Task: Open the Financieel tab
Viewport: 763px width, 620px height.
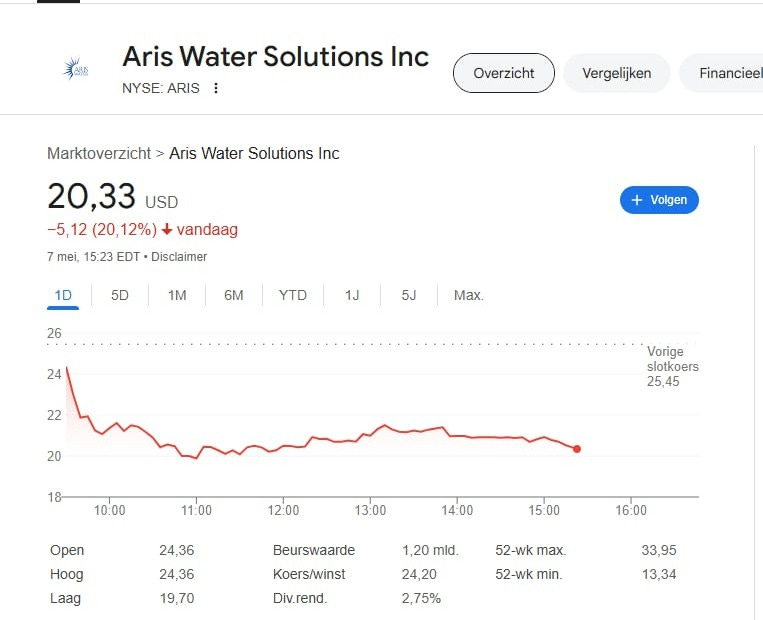Action: tap(722, 73)
